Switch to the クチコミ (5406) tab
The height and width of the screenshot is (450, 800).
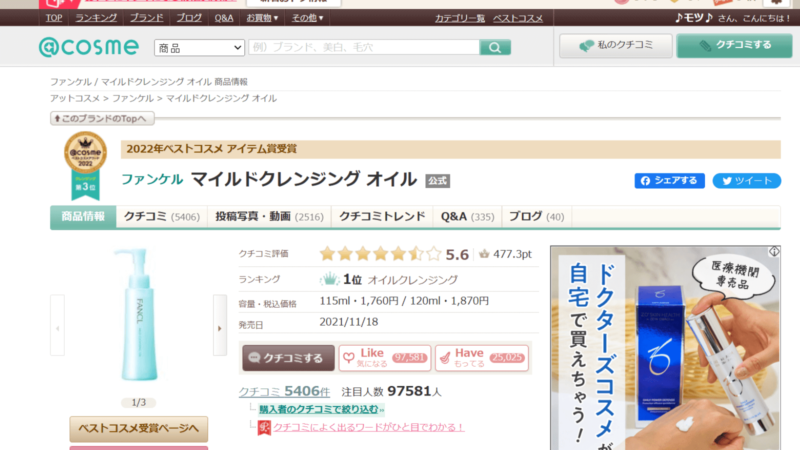point(162,217)
